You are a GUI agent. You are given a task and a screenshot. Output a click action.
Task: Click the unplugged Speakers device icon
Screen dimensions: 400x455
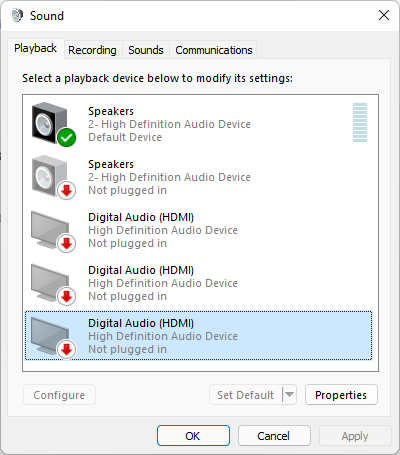pos(53,177)
